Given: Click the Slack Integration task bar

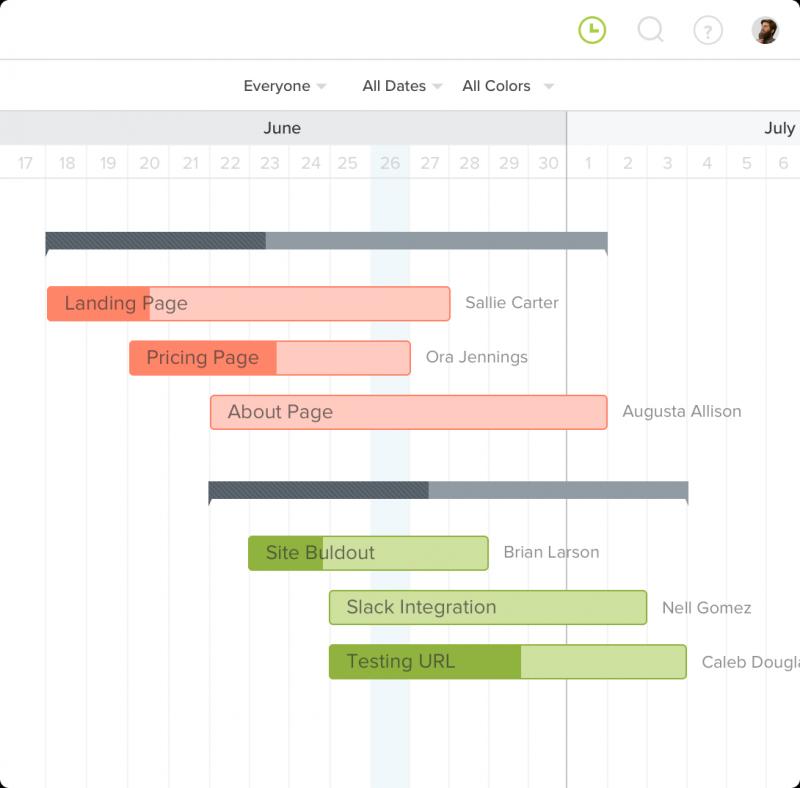Looking at the screenshot, I should point(488,607).
